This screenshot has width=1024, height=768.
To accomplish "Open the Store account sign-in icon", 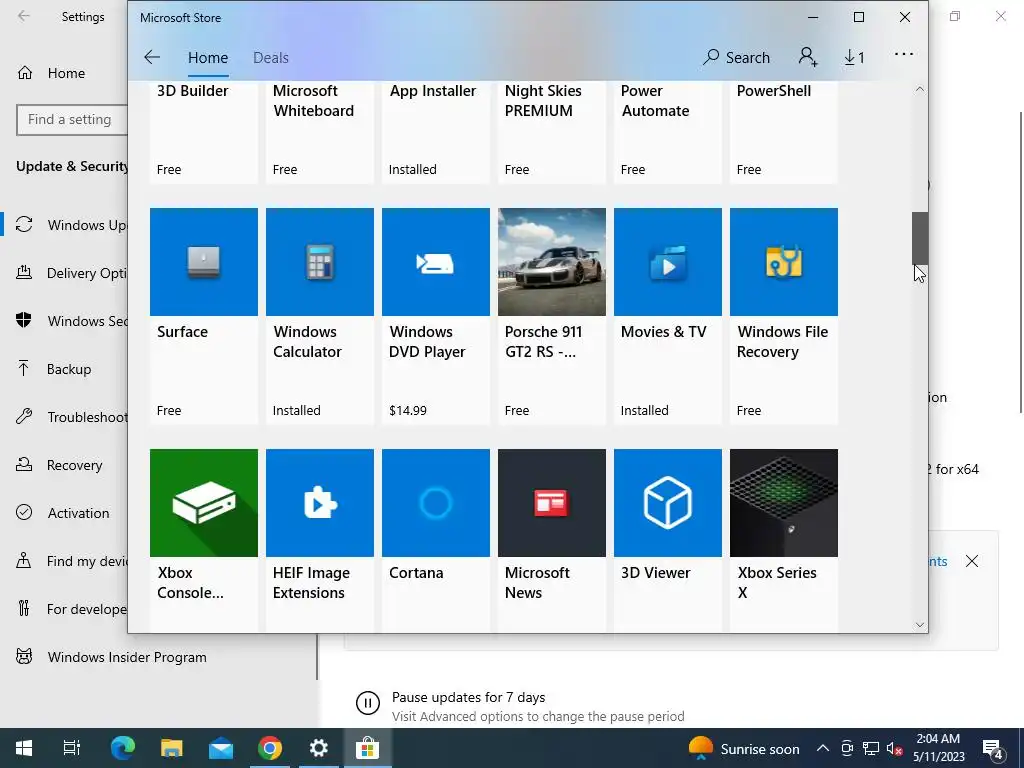I will pos(808,57).
